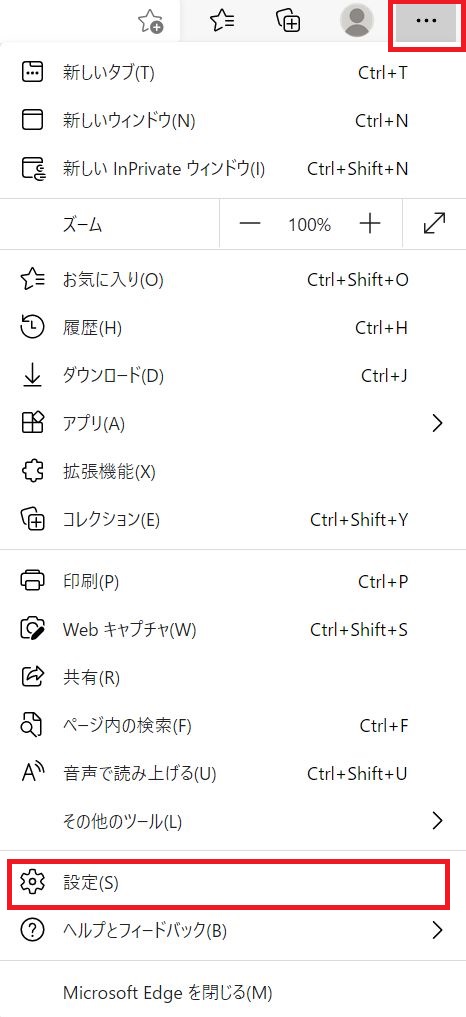Click the zoom in plus button
Screen dimensions: 466x1017
[x=369, y=224]
